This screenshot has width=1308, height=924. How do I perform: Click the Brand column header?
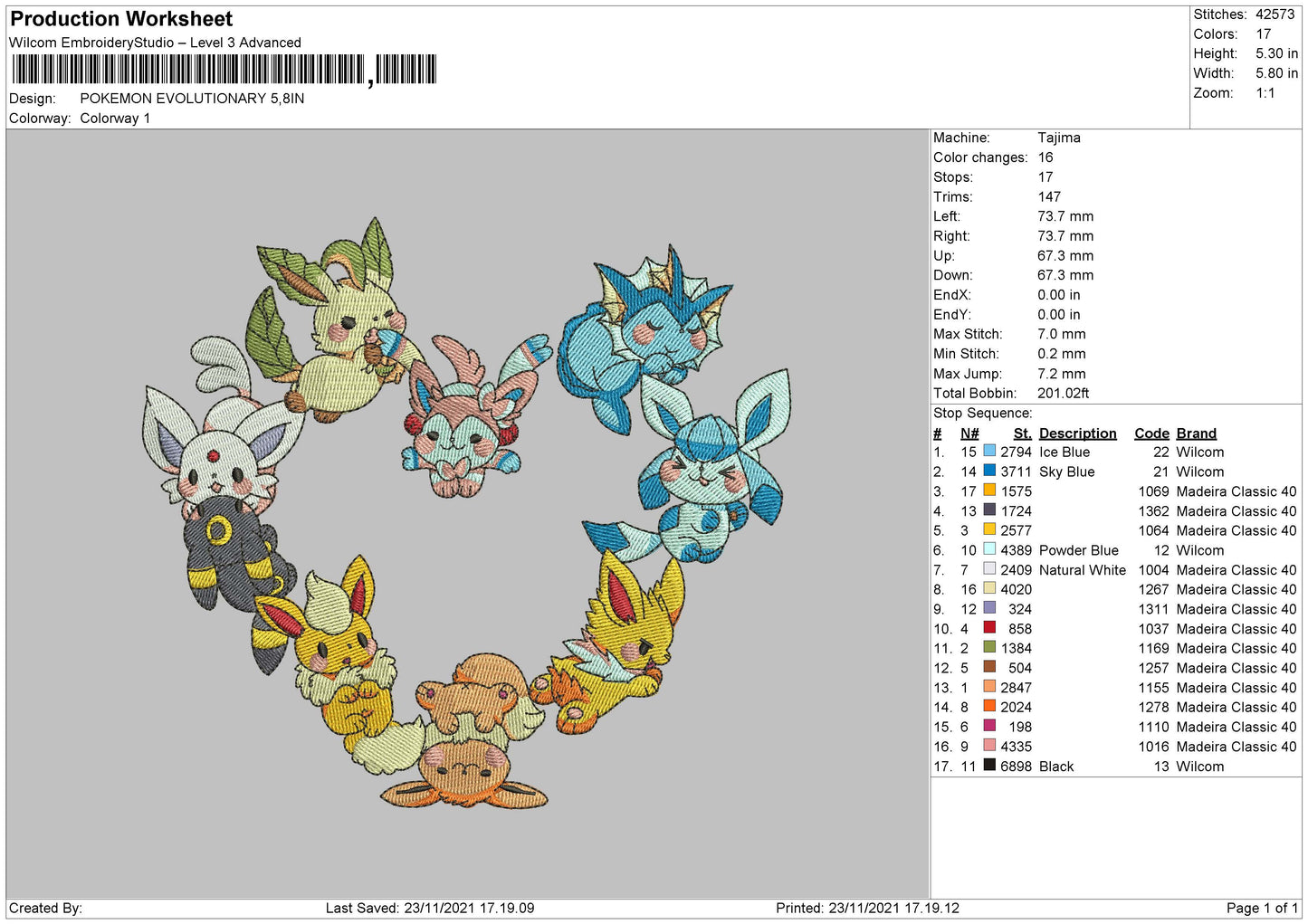click(x=1196, y=433)
